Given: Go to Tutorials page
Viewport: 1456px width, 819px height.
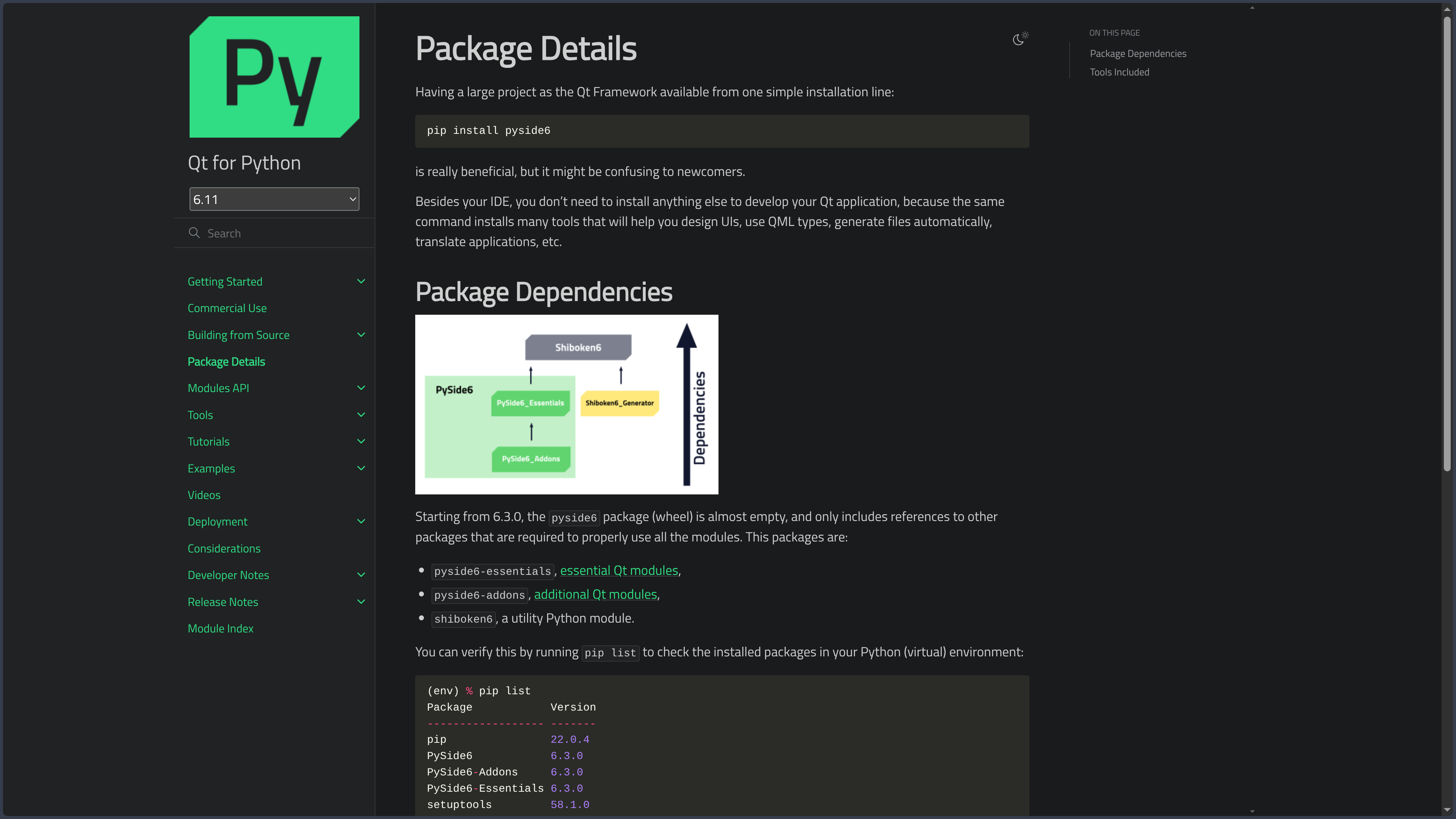Looking at the screenshot, I should click(209, 441).
